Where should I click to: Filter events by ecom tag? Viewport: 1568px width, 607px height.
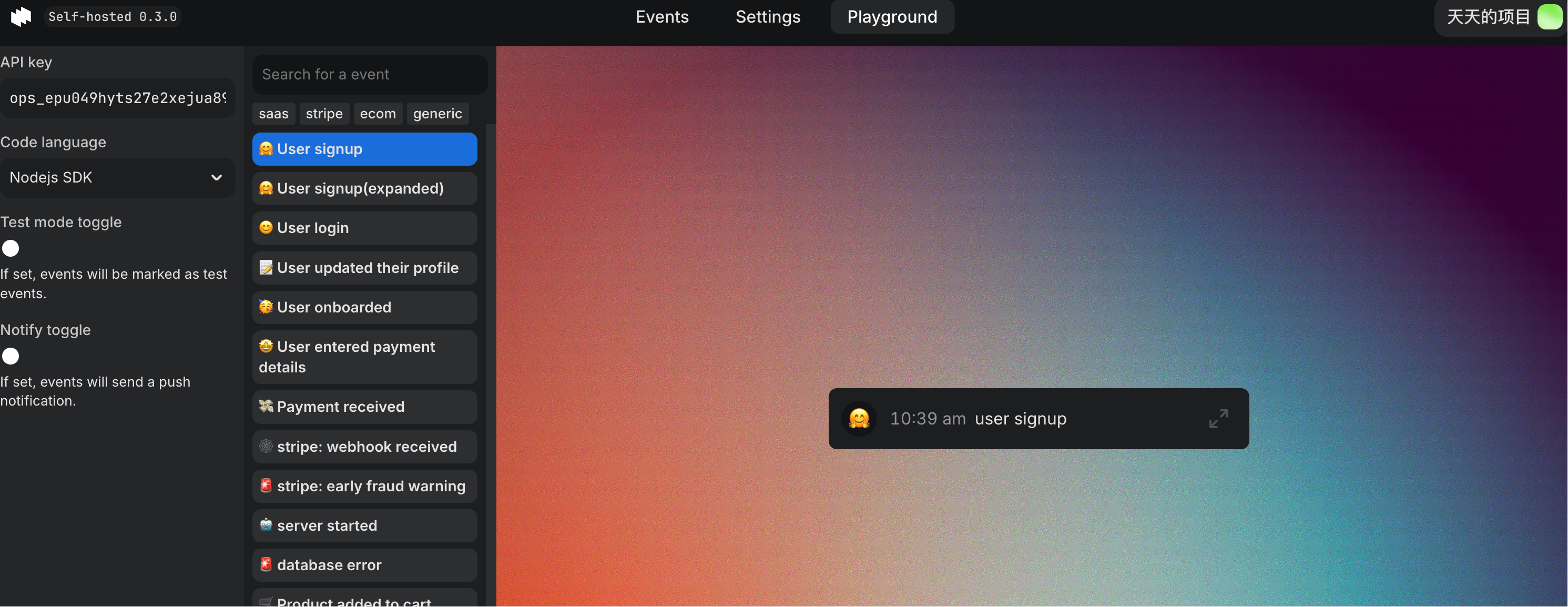point(378,114)
